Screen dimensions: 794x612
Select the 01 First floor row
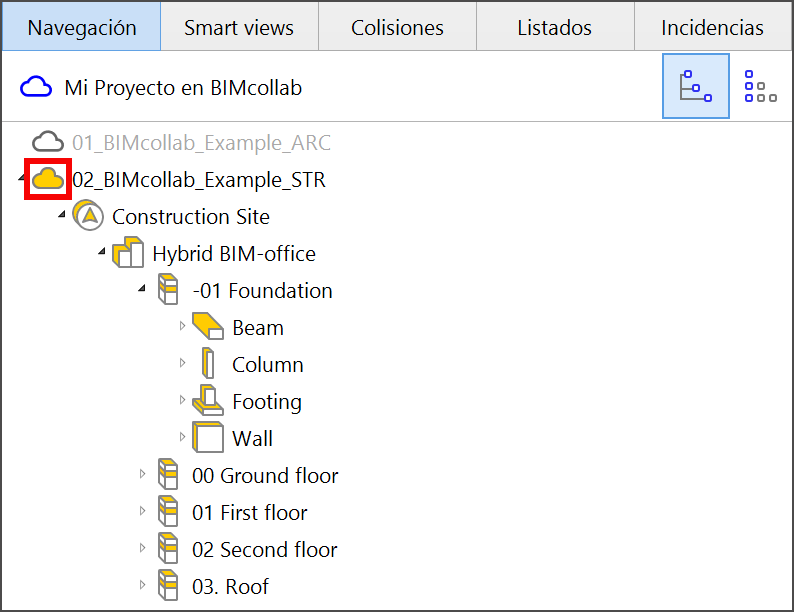point(250,512)
